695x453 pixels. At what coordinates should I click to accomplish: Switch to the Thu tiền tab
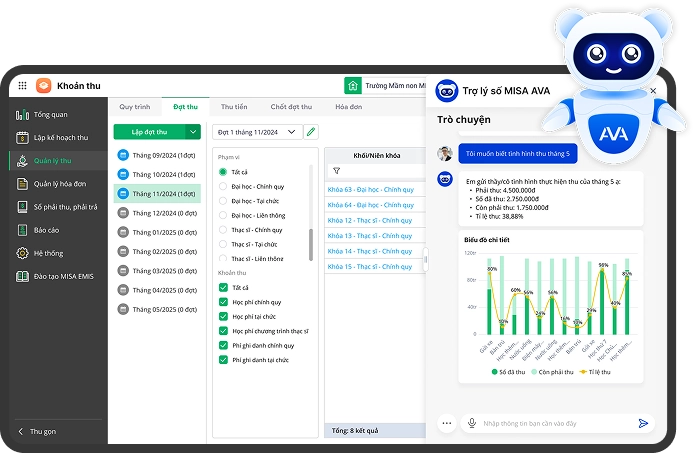[x=234, y=106]
